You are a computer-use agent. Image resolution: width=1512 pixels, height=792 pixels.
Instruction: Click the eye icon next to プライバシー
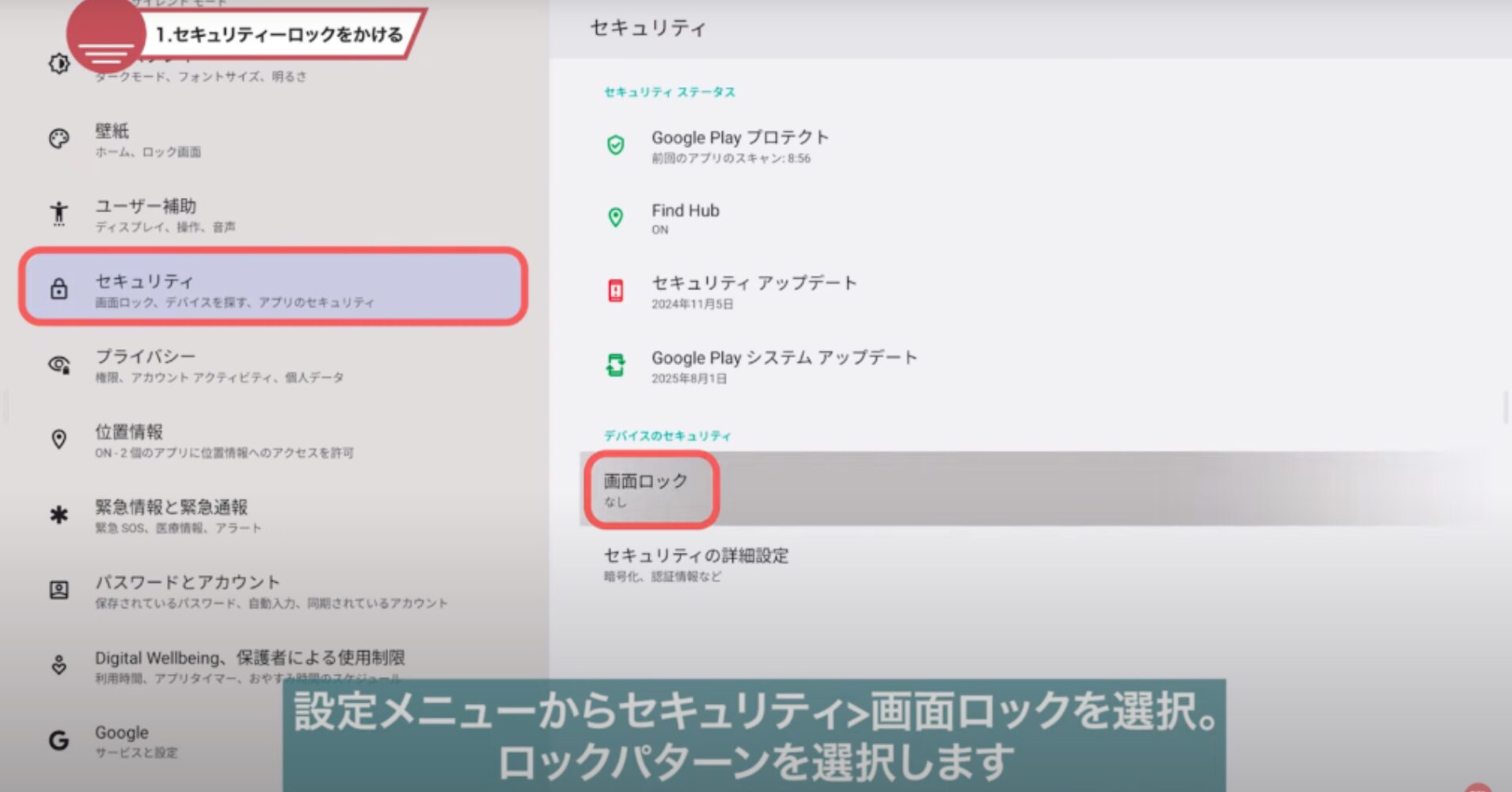pos(59,364)
